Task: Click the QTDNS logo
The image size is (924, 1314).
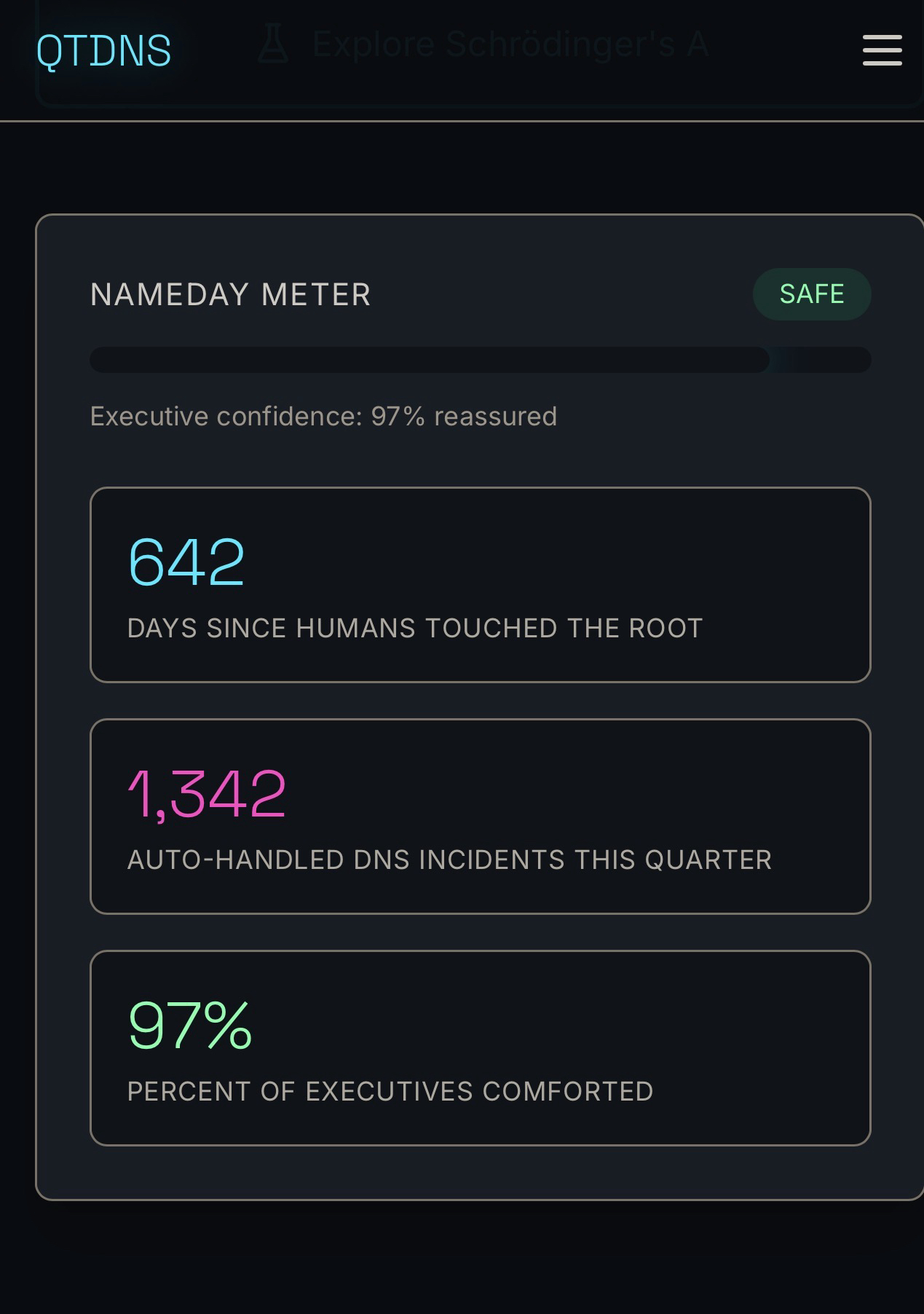Action: [x=103, y=51]
